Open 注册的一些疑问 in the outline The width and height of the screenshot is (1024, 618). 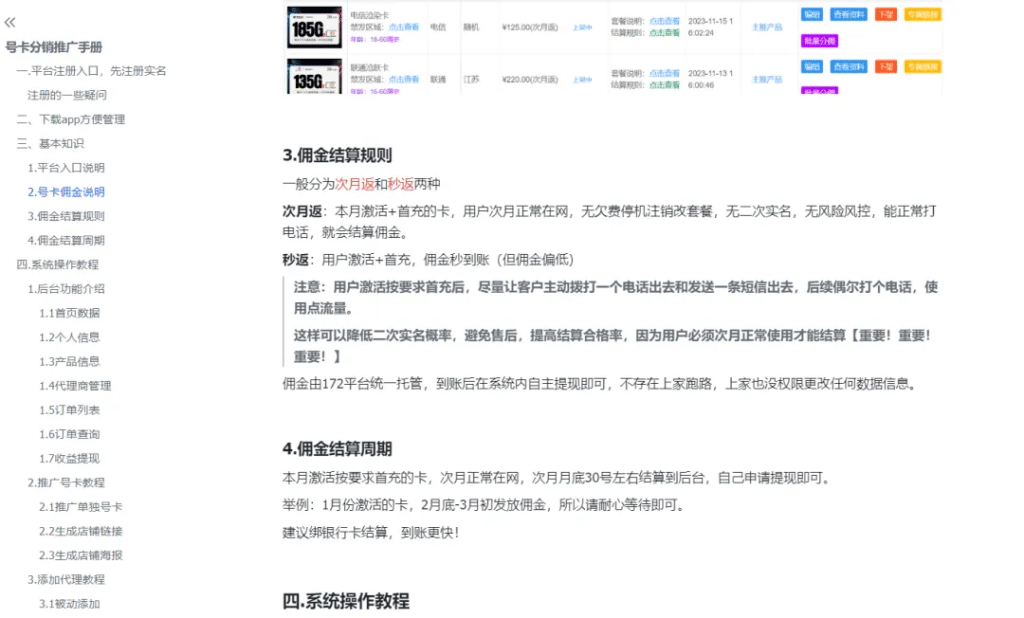67,95
